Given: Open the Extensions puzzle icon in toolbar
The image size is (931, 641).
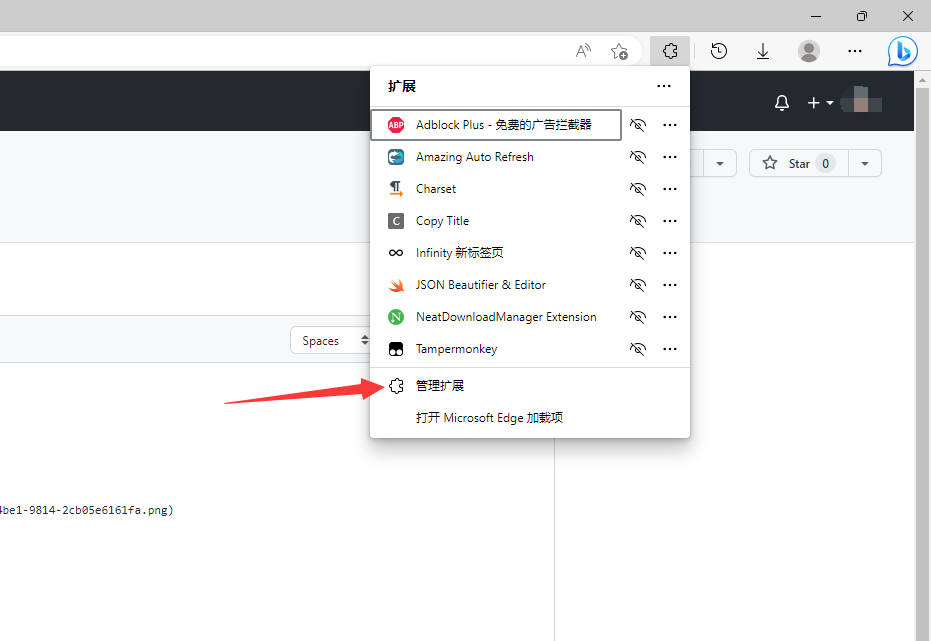Looking at the screenshot, I should tap(670, 51).
